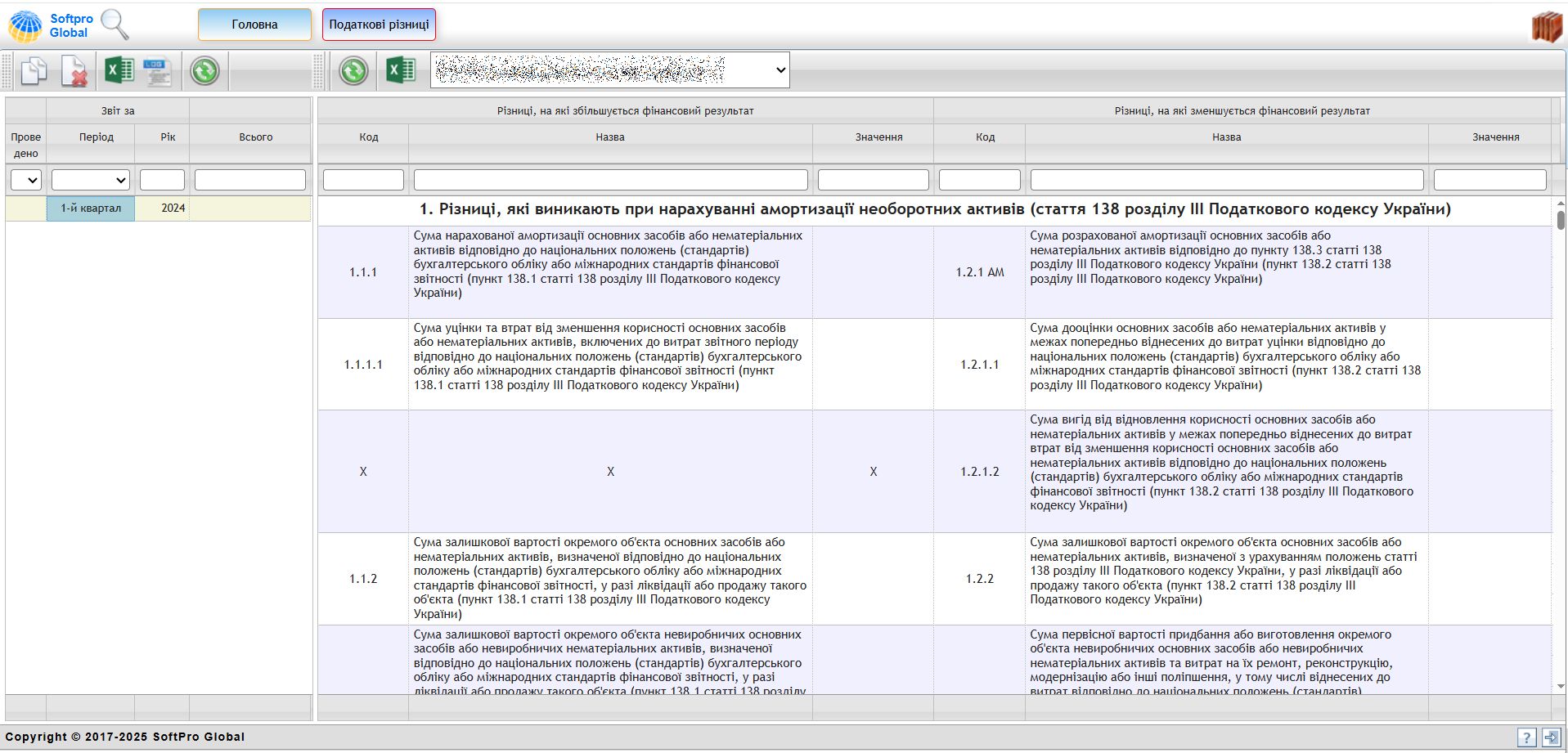Select code cell 1.2.1 AM
The width and height of the screenshot is (1568, 753).
pyautogui.click(x=980, y=272)
